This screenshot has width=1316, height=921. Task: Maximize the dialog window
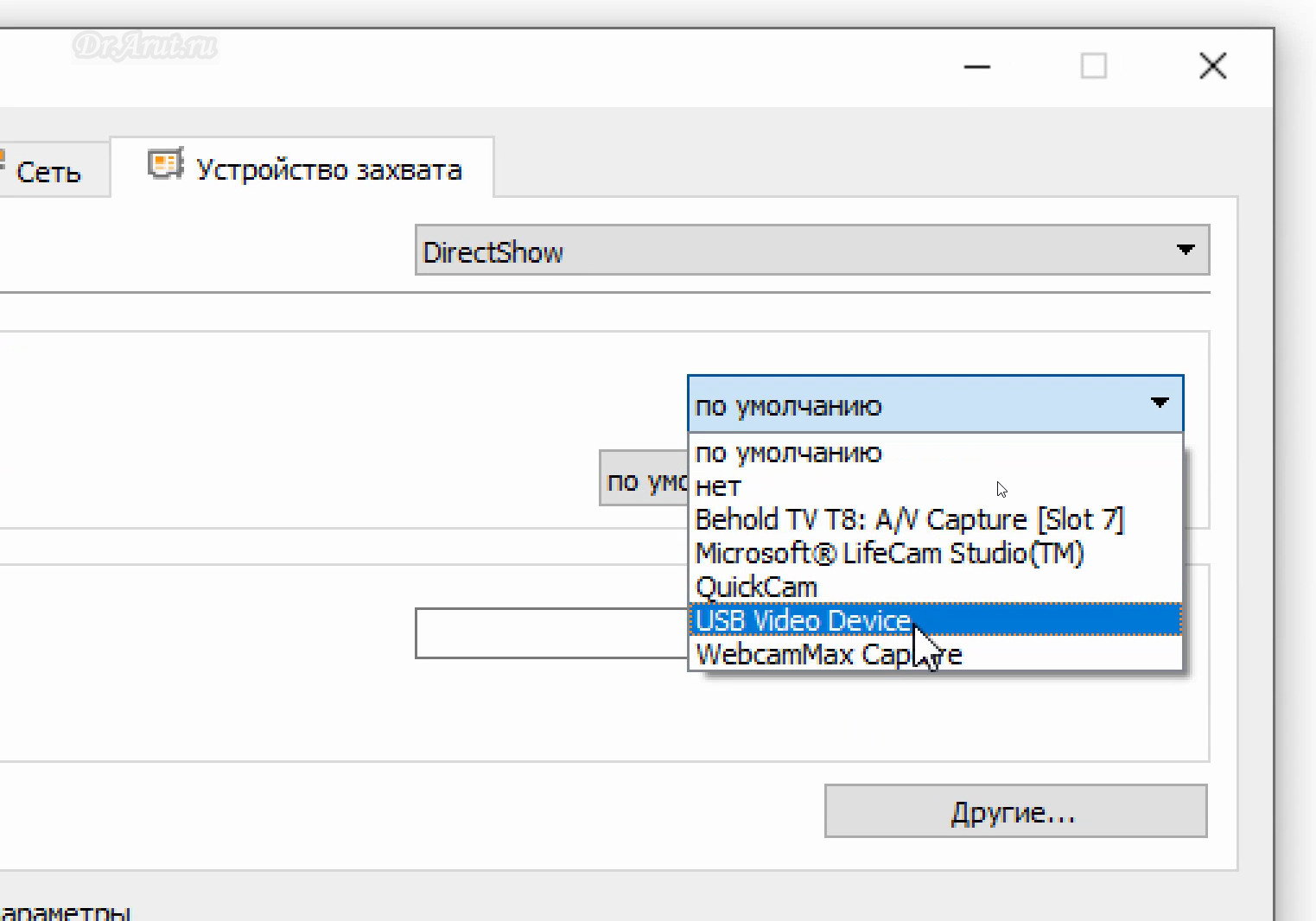(x=1093, y=67)
